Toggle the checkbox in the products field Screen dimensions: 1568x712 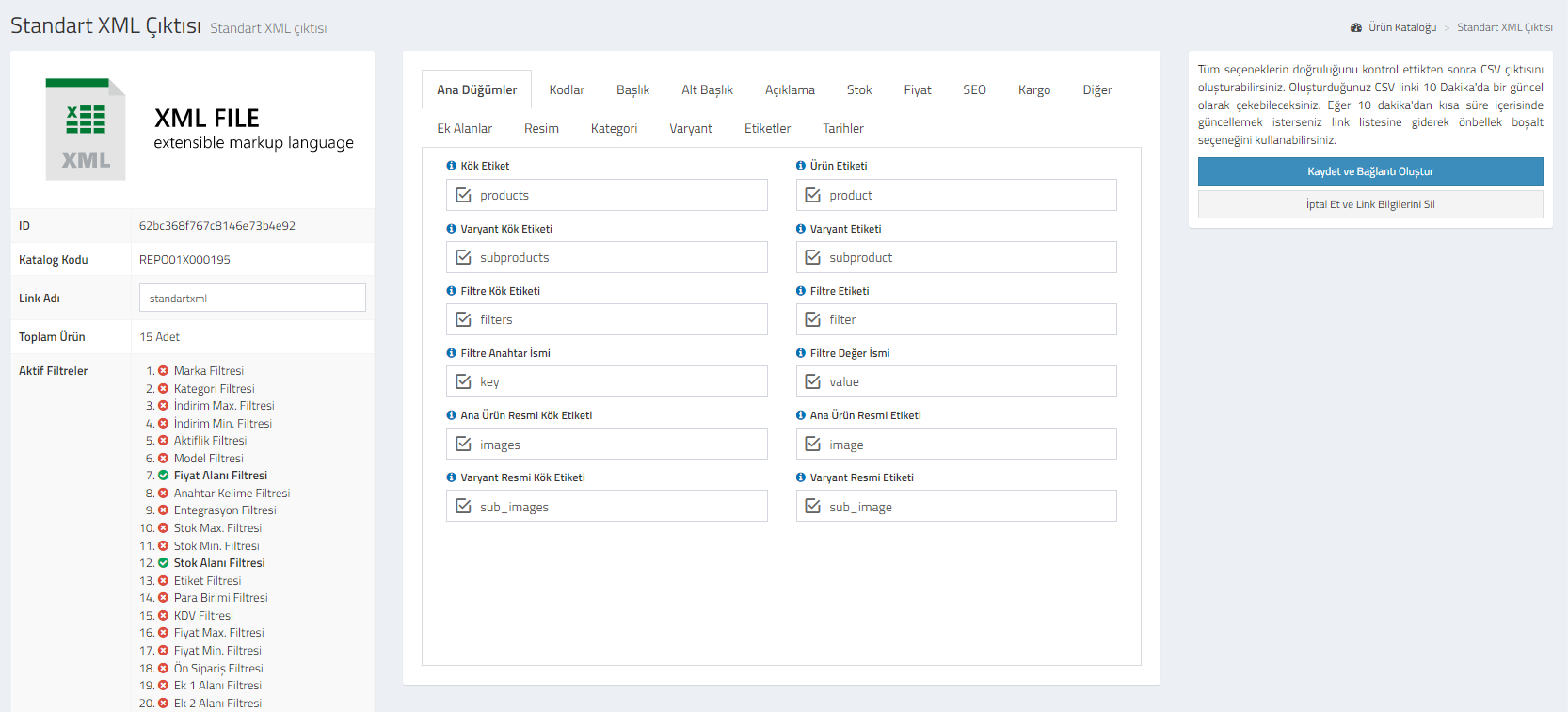tap(463, 195)
